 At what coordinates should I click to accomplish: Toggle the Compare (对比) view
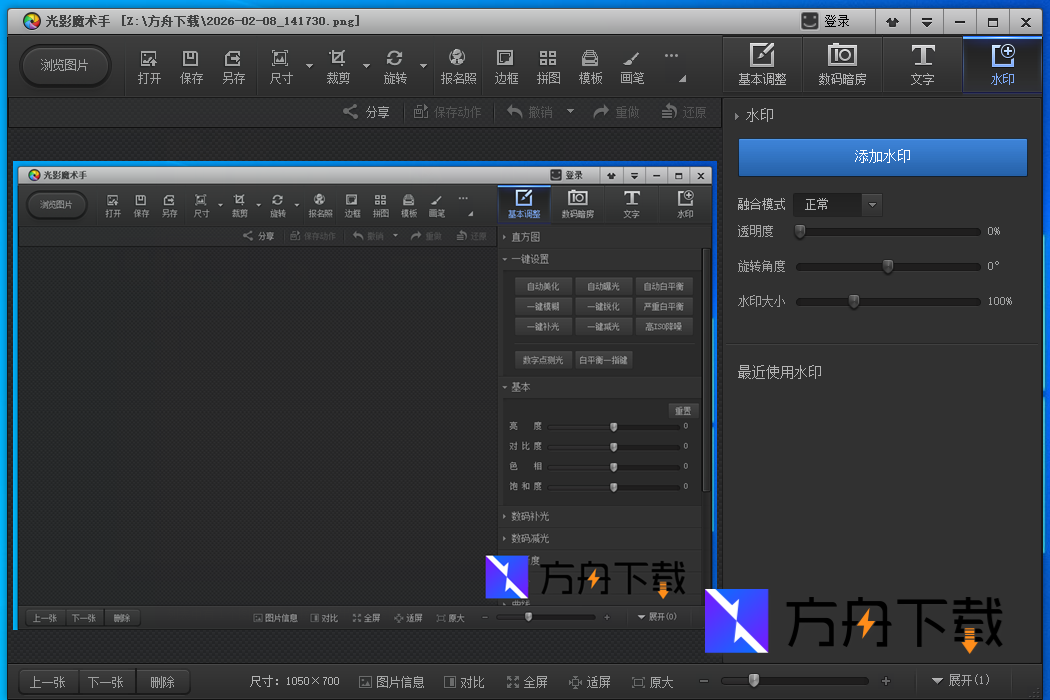click(x=464, y=682)
